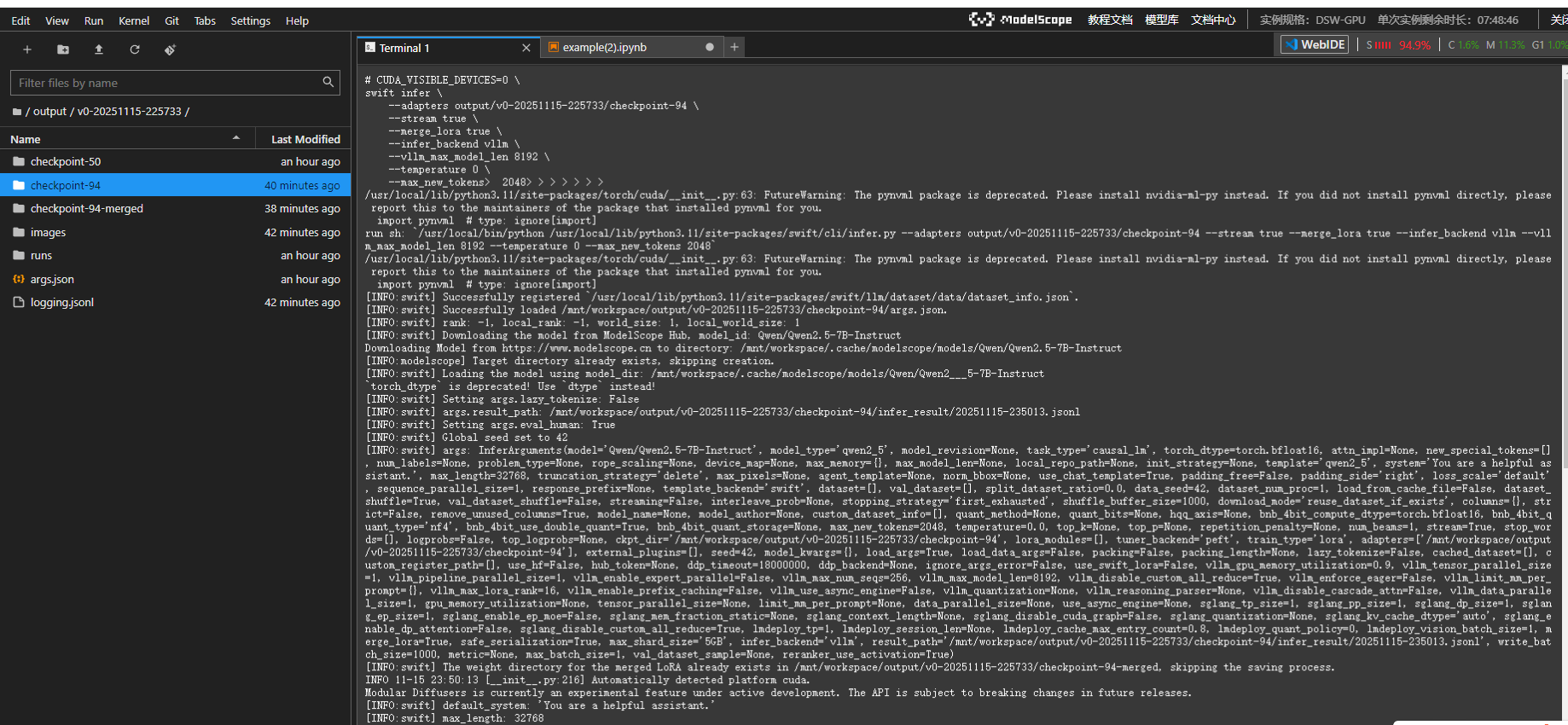
Task: Open the Tabs menu
Action: [205, 20]
